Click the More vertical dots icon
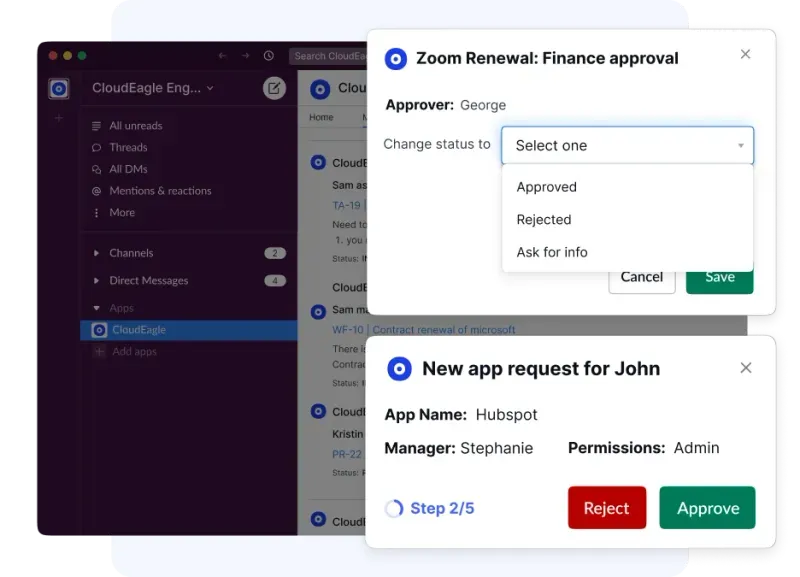The height and width of the screenshot is (577, 800). point(96,213)
